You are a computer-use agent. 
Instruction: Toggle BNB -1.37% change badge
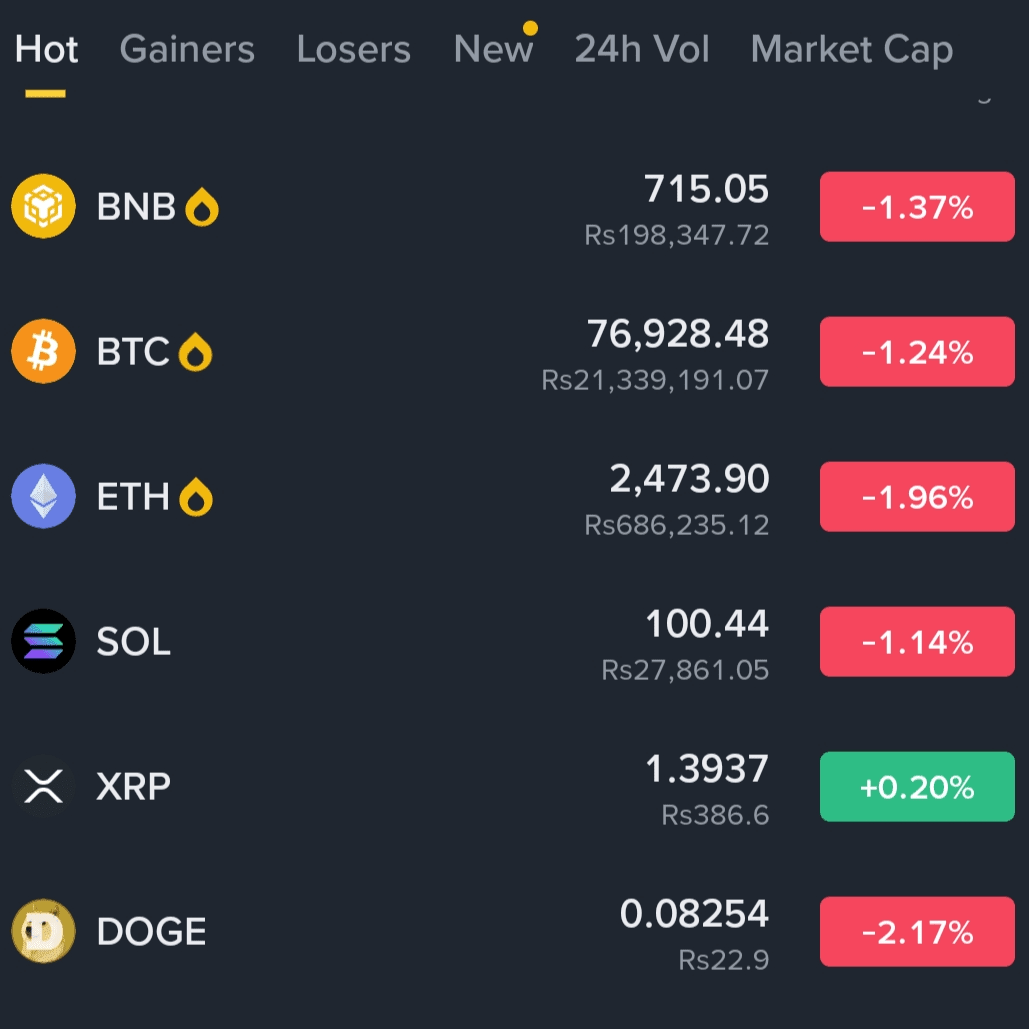click(917, 207)
